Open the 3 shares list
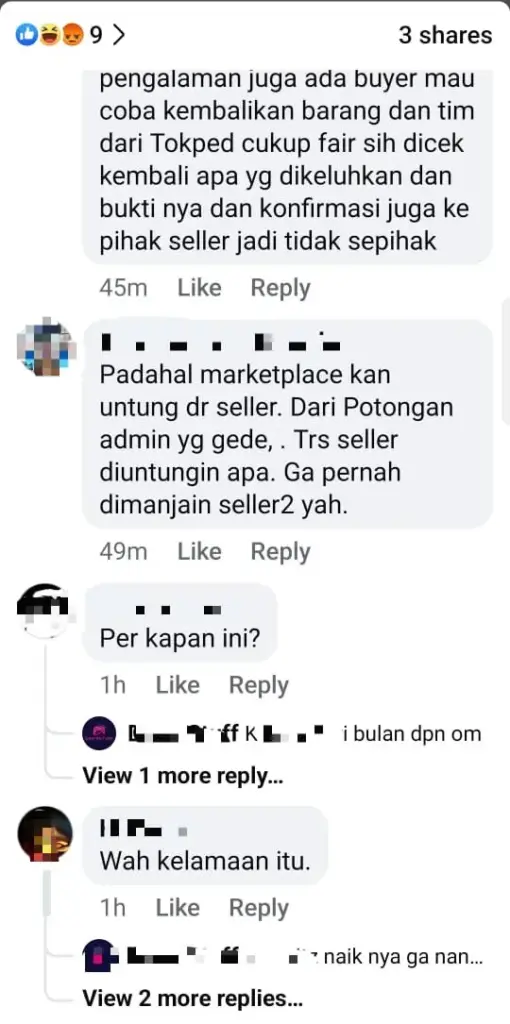The width and height of the screenshot is (510, 1024). 445,35
